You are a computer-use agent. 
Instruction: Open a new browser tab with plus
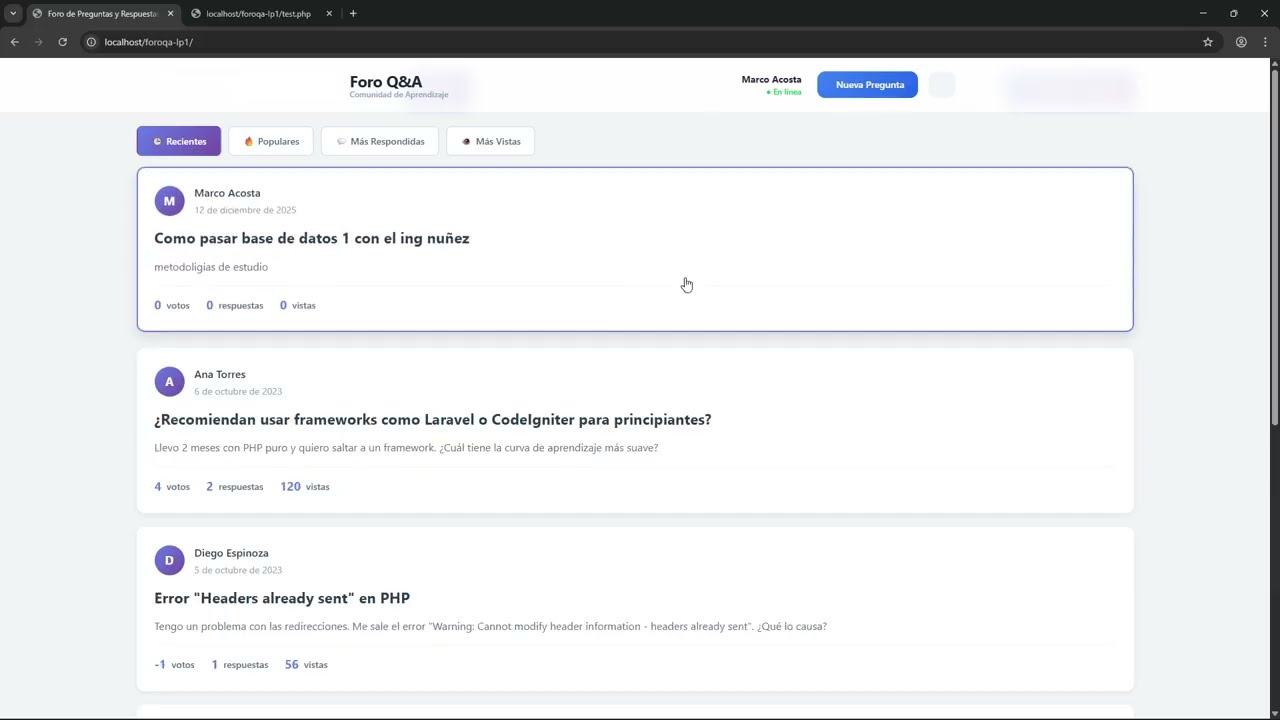click(x=353, y=13)
